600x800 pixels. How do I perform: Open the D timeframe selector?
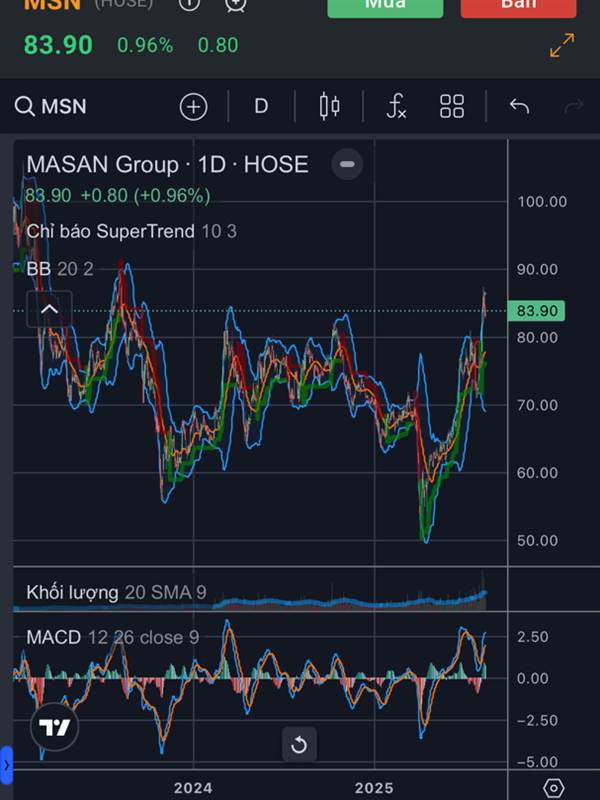(x=261, y=107)
